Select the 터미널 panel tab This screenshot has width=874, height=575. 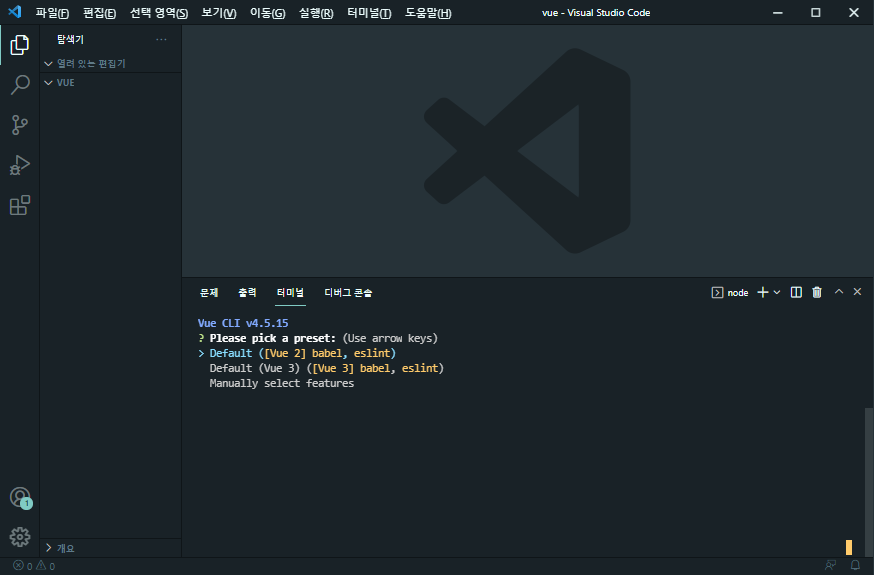(x=290, y=293)
